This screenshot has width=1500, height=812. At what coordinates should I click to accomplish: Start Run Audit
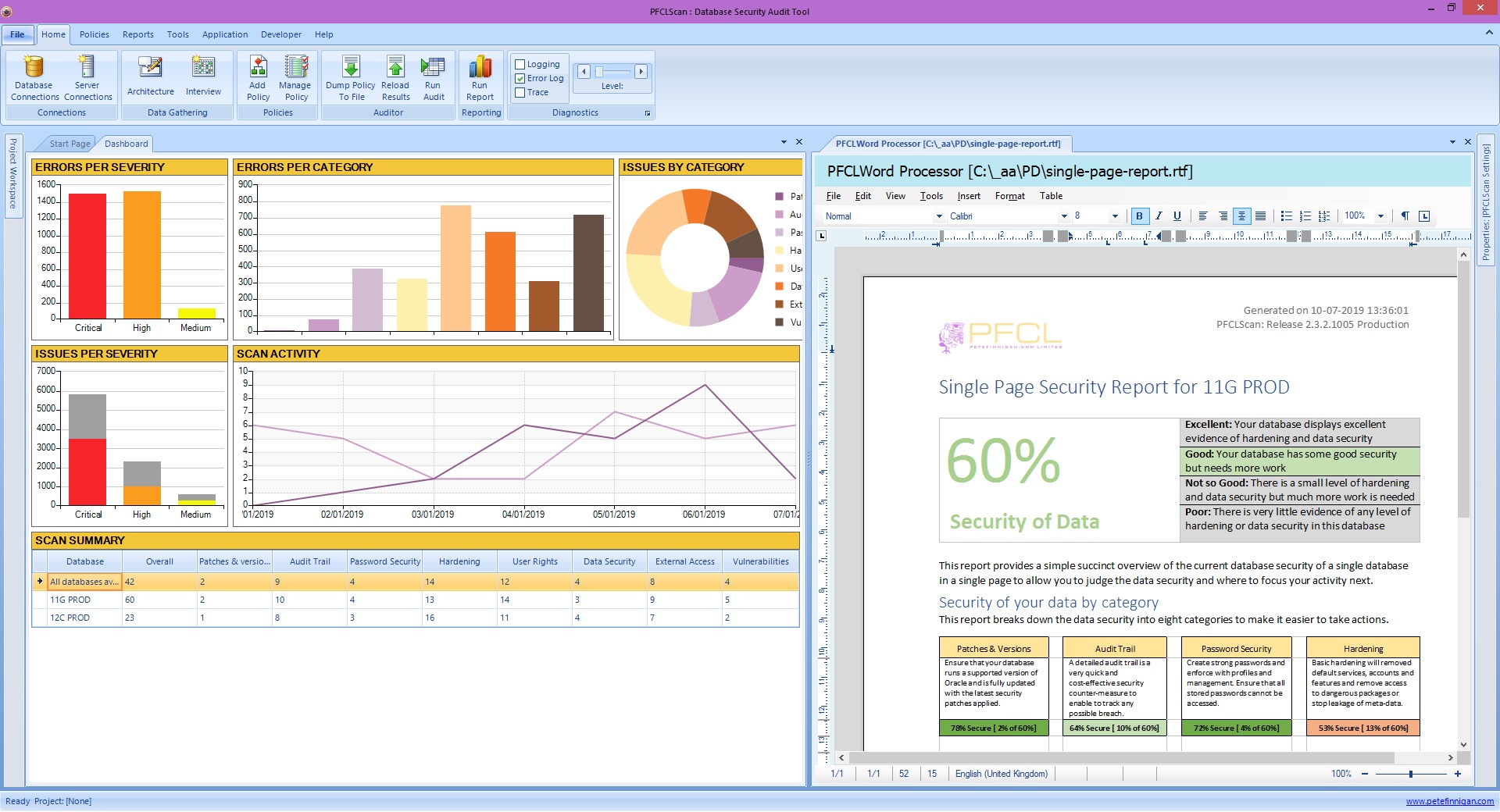(x=433, y=78)
